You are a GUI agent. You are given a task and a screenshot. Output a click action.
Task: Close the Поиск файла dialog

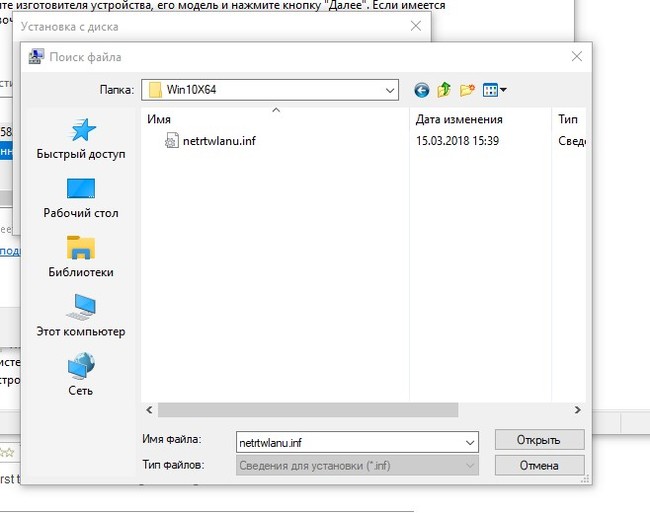pos(575,57)
